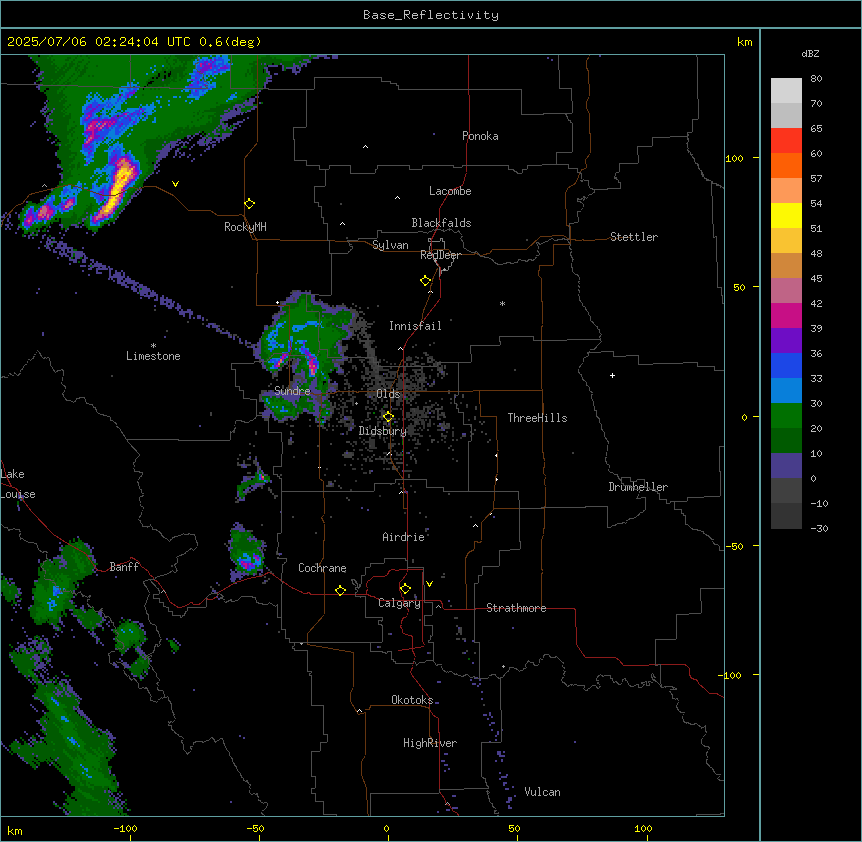862x842 pixels.
Task: Click the Olds town label
Action: click(388, 394)
